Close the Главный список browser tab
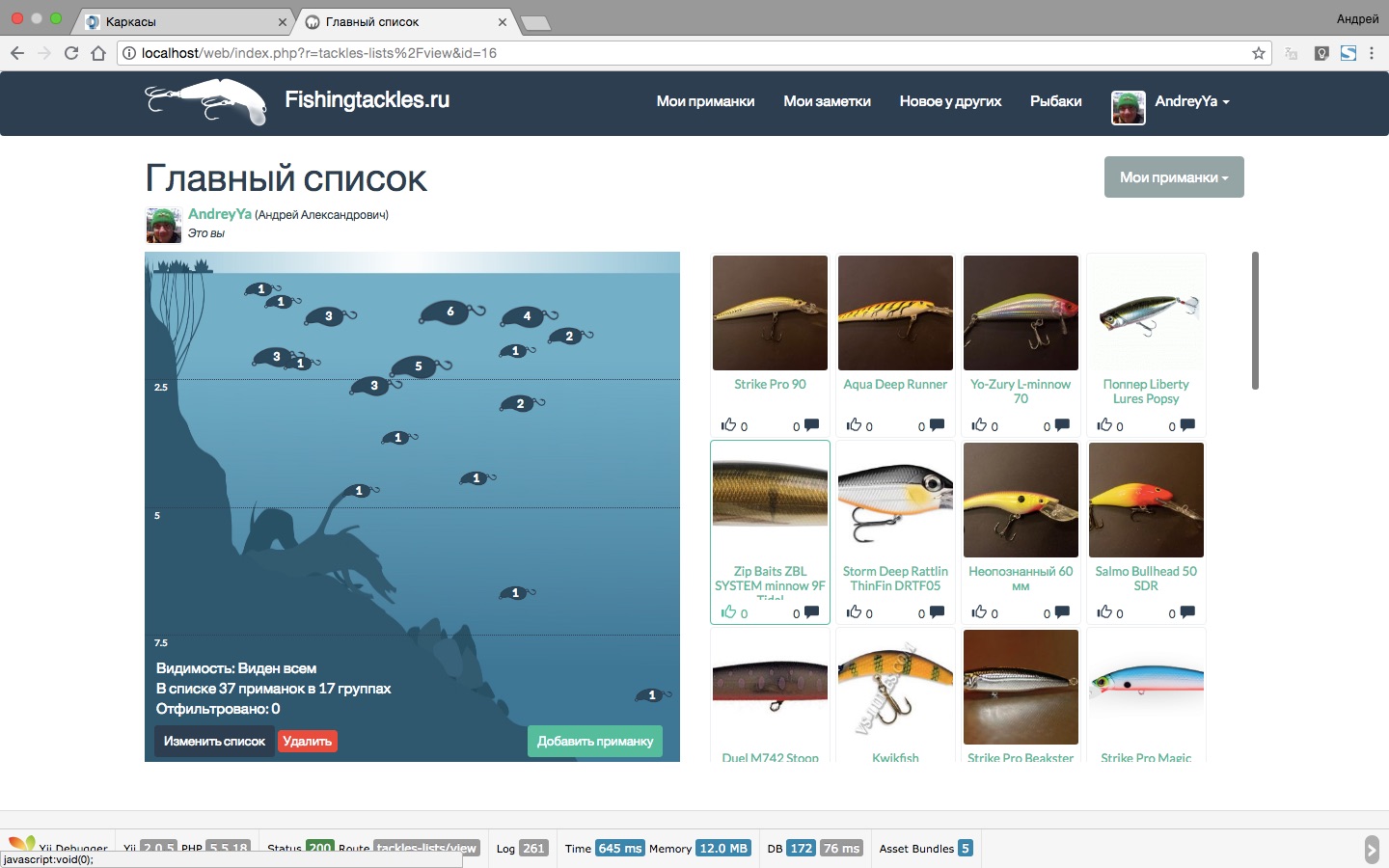The image size is (1389, 868). click(x=503, y=21)
